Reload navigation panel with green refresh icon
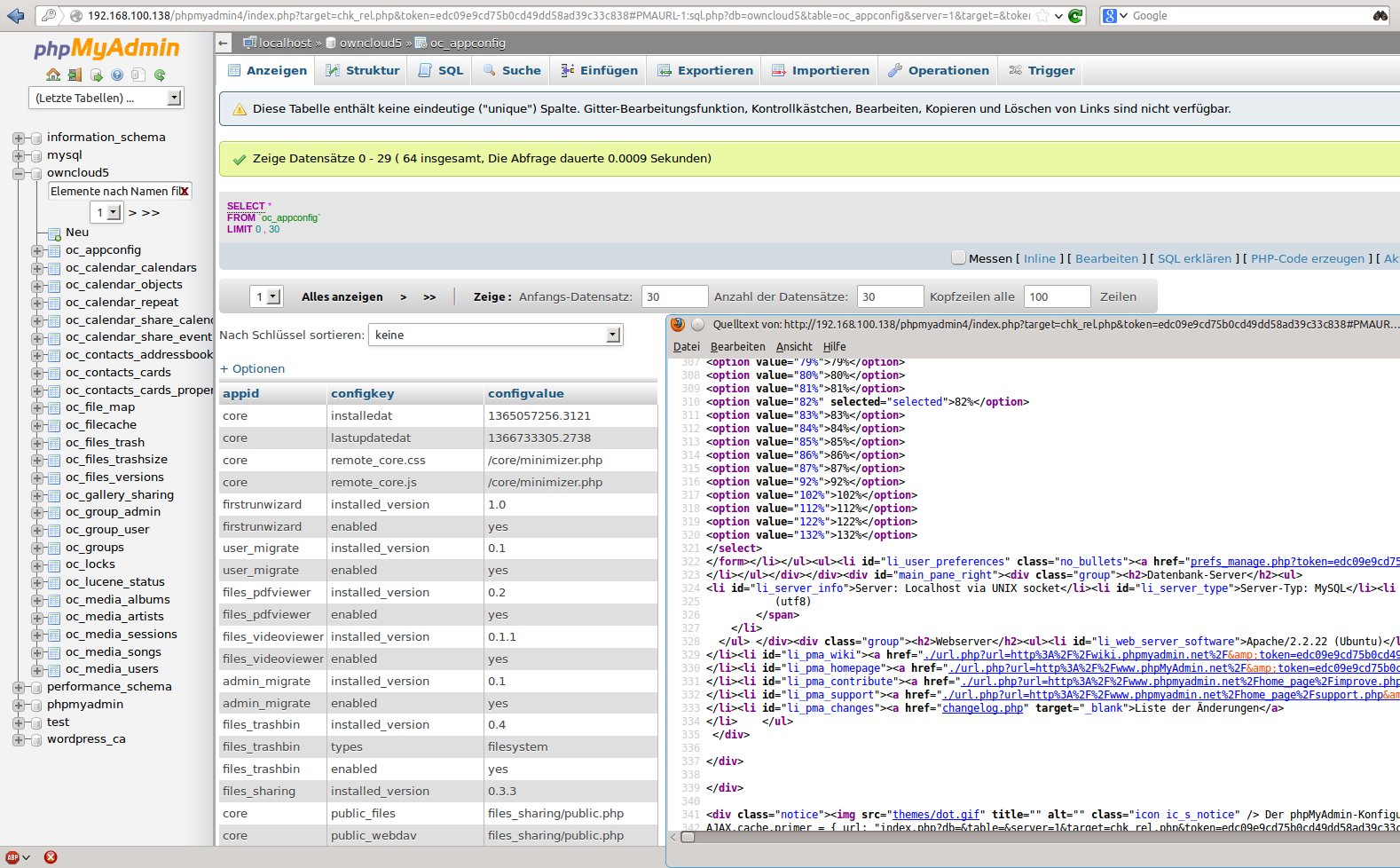This screenshot has height=868, width=1400. tap(160, 75)
